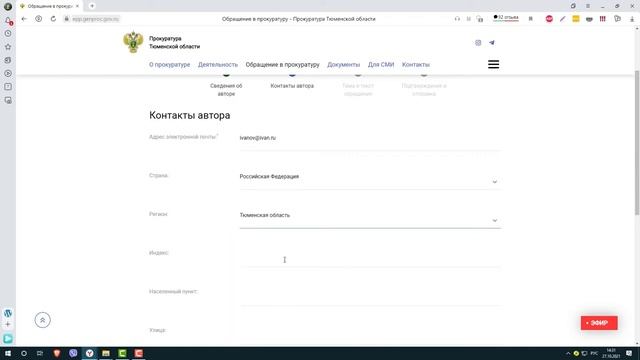Show hidden system tray icons chevron

[x=568, y=353]
